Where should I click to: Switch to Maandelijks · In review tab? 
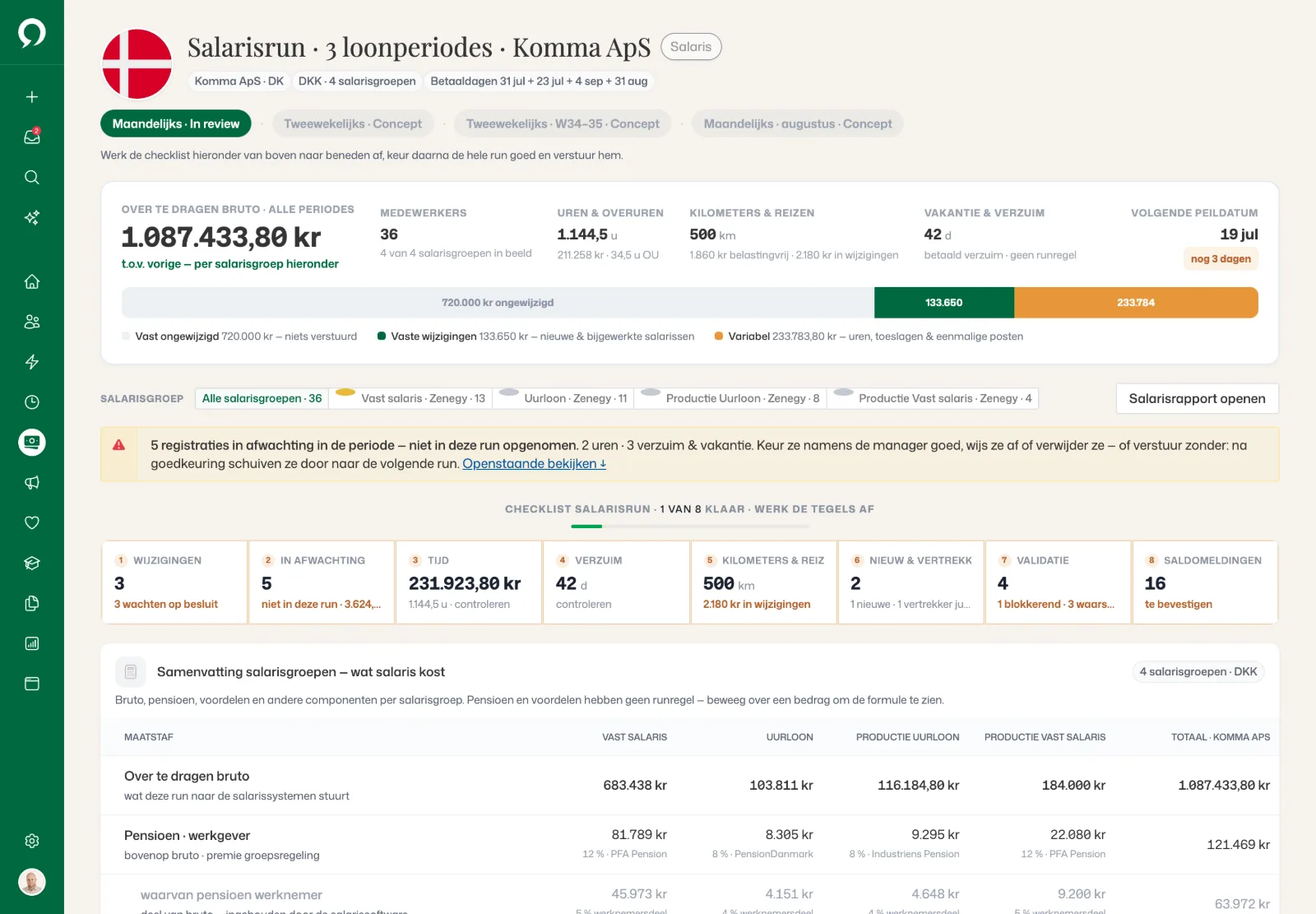click(176, 123)
